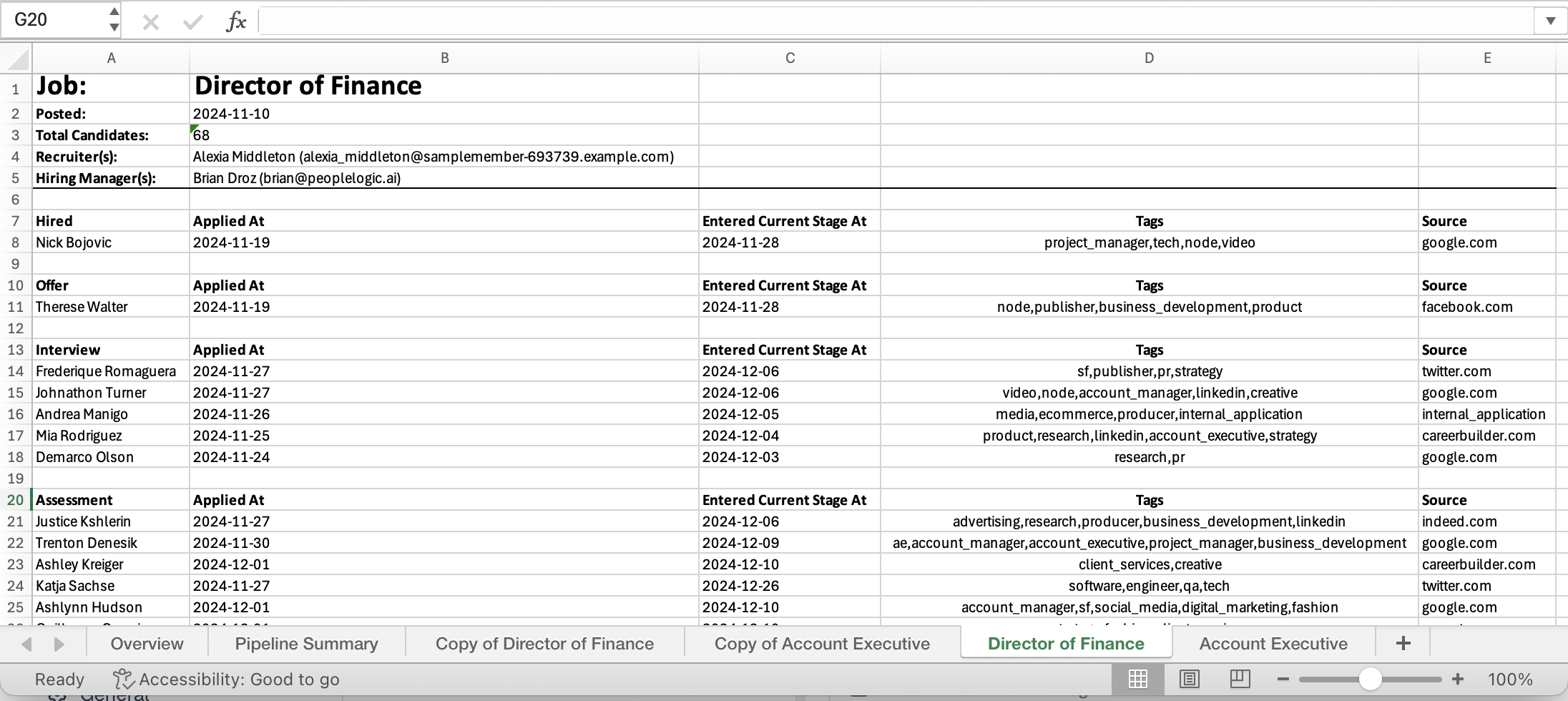1568x701 pixels.
Task: Switch to the Account Executive tab
Action: (1274, 643)
